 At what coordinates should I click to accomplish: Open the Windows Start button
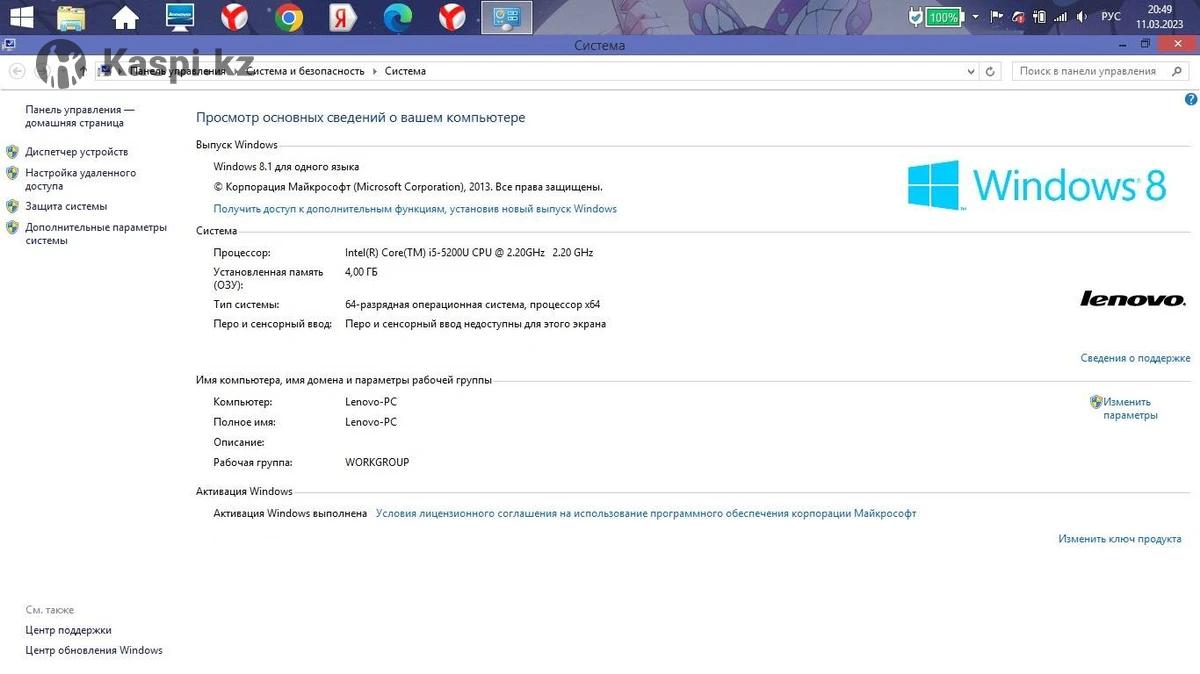(x=21, y=17)
